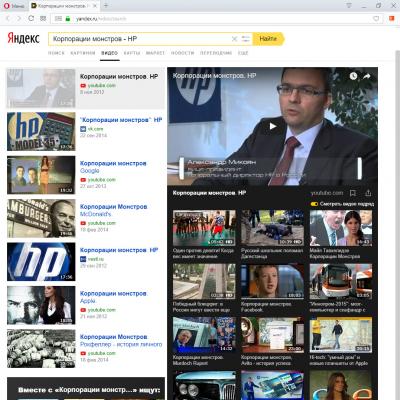Click the youtube icon of the McDonald's result

(83, 223)
